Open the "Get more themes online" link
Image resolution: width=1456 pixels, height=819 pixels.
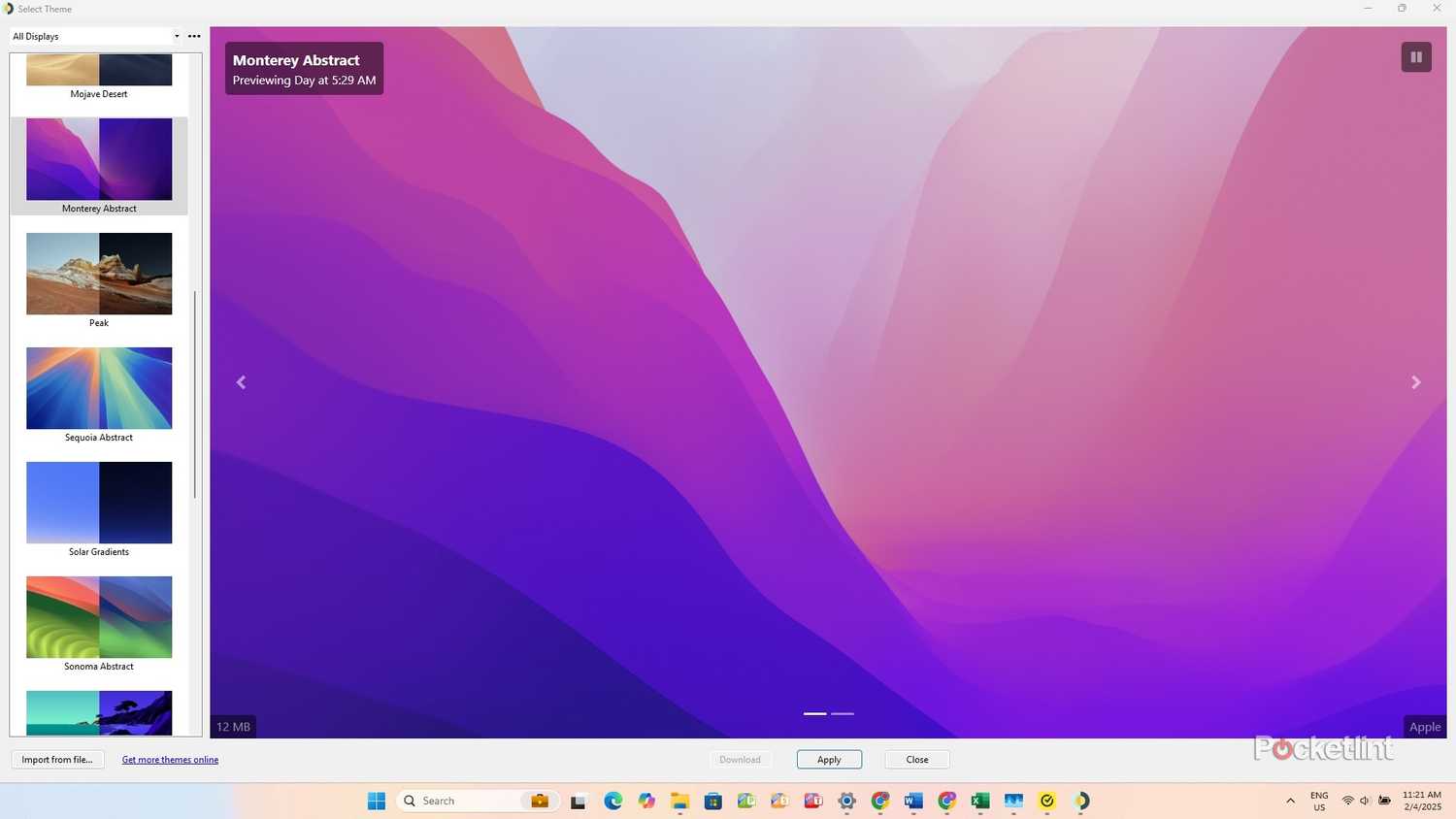tap(170, 760)
